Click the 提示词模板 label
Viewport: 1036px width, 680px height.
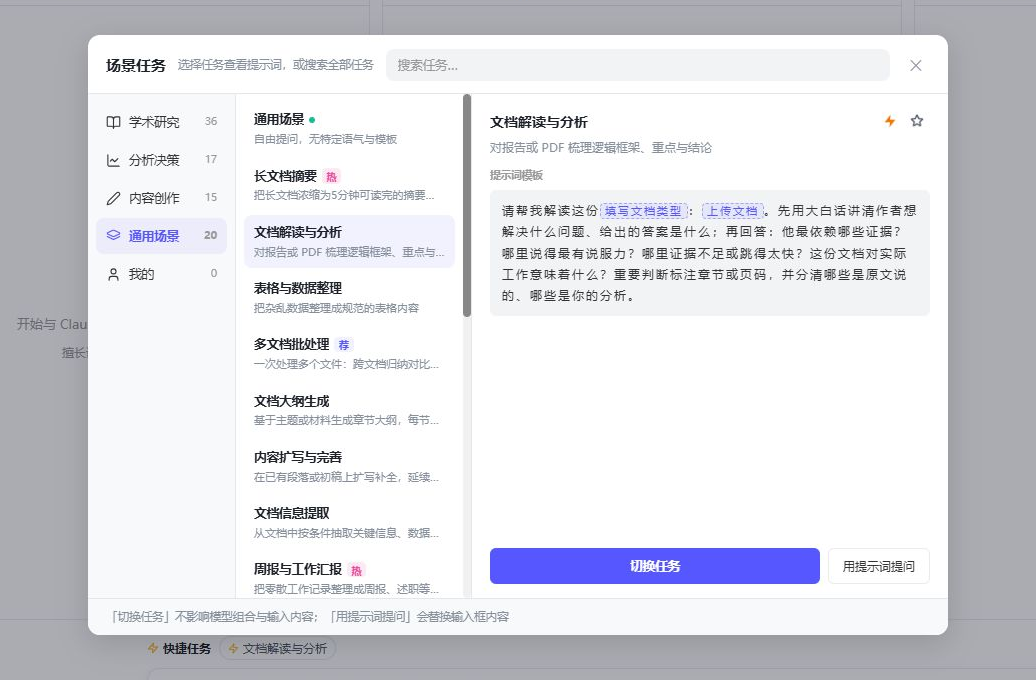pyautogui.click(x=516, y=175)
